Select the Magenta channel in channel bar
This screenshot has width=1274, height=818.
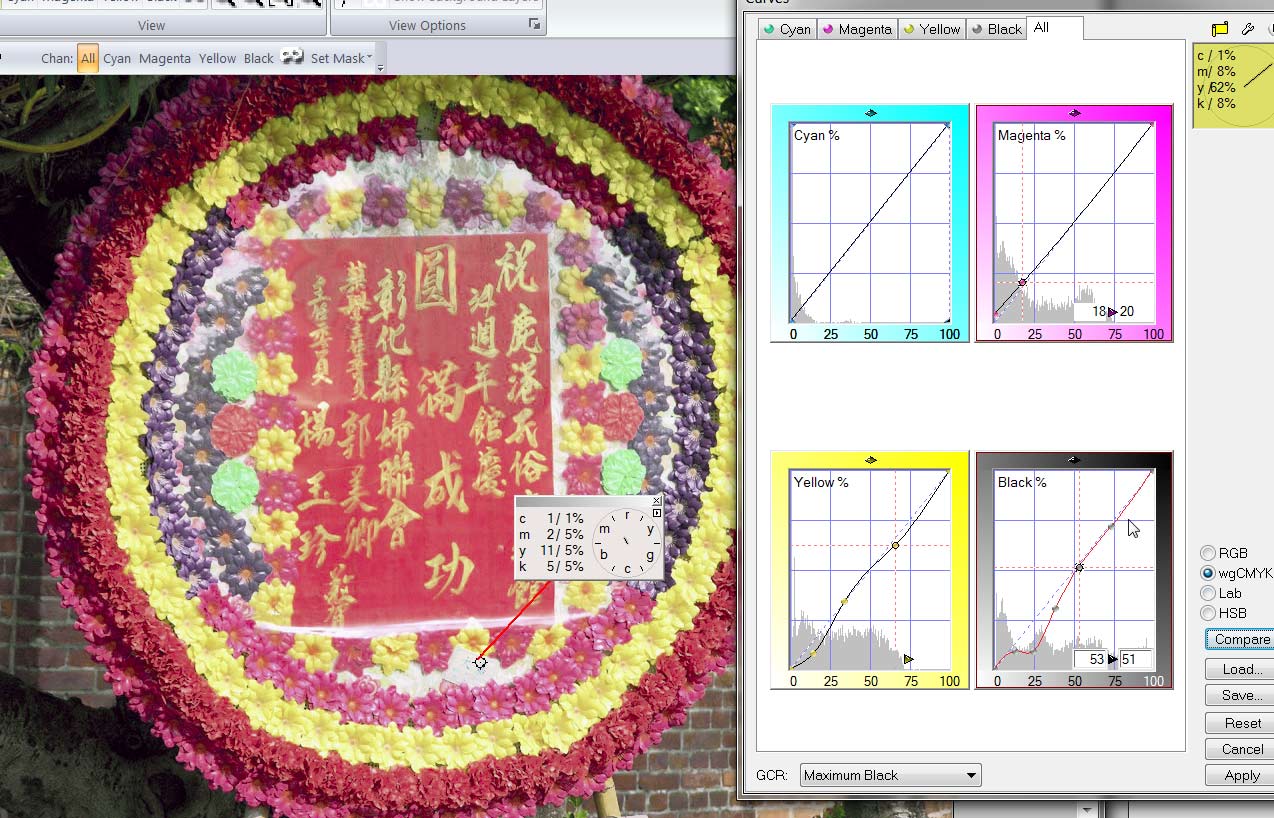[165, 58]
